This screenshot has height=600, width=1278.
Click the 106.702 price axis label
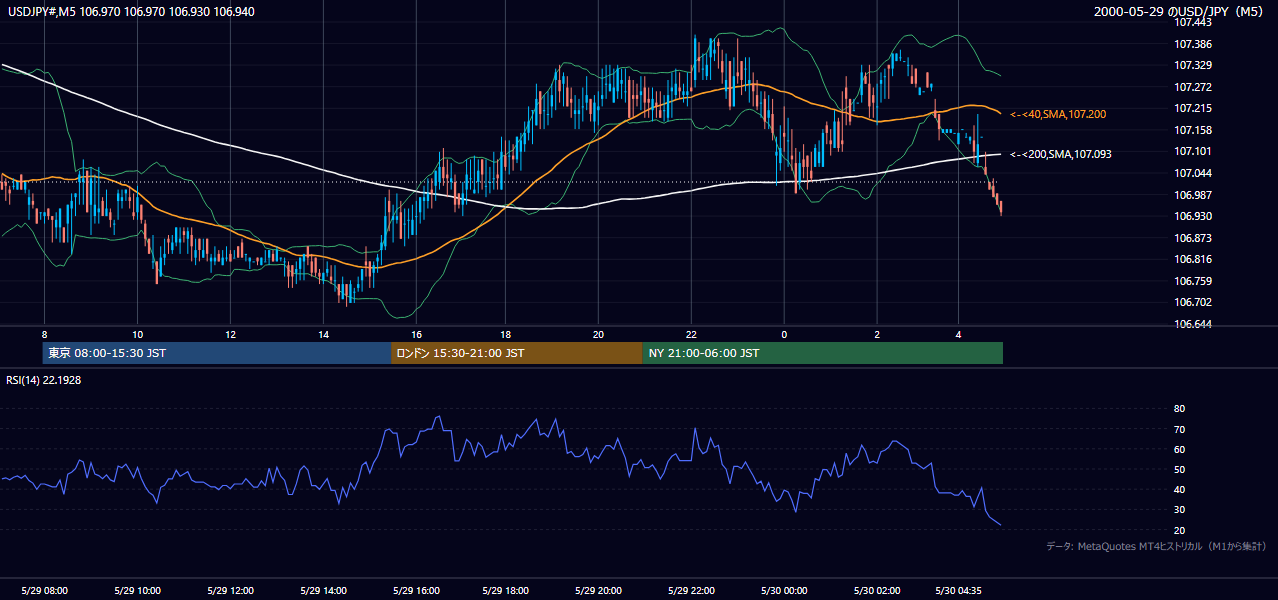[1194, 302]
